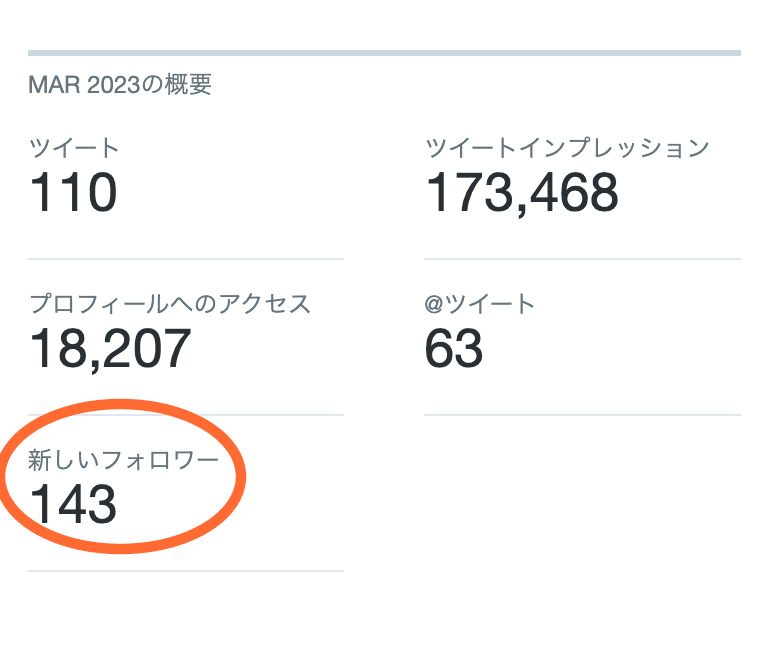Click the divider line below 63
Image resolution: width=772 pixels, height=652 pixels.
coord(582,415)
